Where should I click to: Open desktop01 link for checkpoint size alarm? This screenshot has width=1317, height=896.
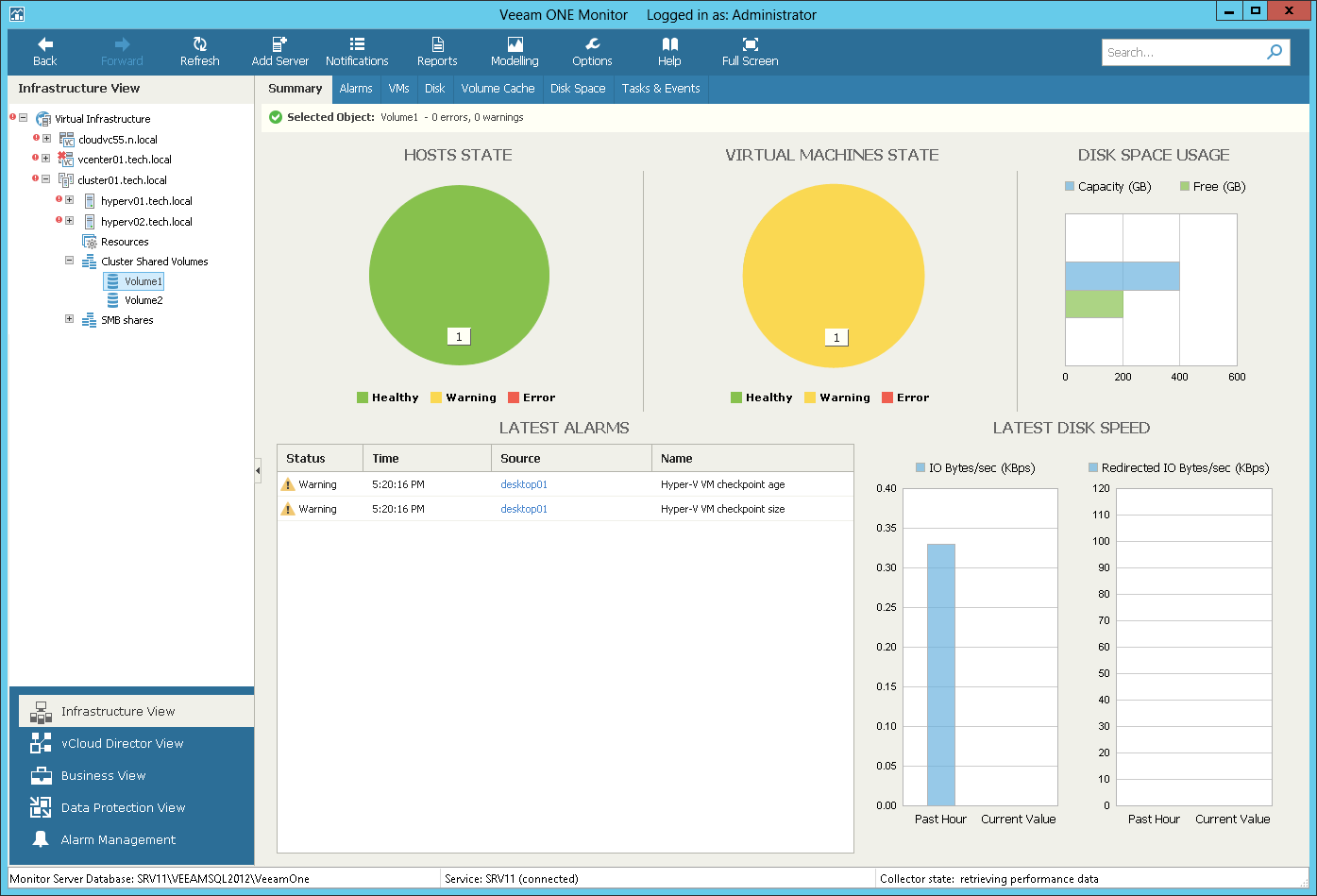tap(524, 509)
